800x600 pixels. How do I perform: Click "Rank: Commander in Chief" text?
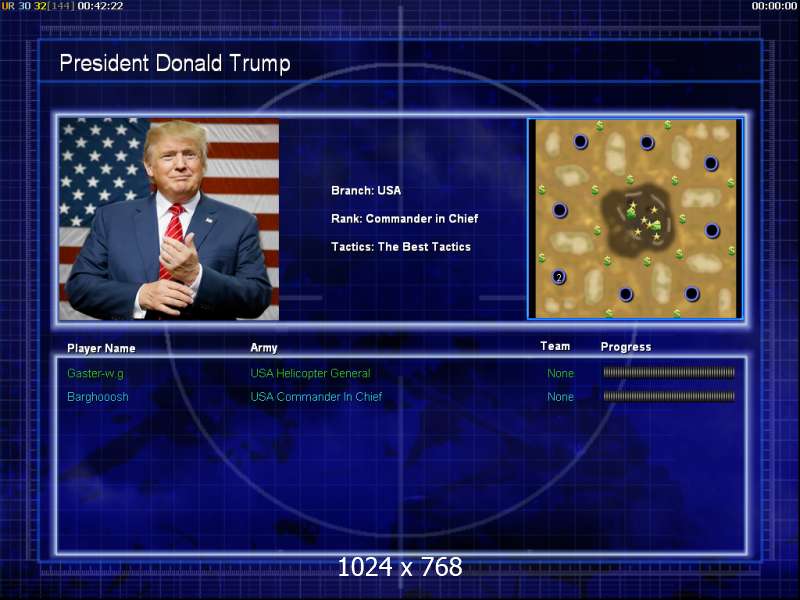(405, 218)
